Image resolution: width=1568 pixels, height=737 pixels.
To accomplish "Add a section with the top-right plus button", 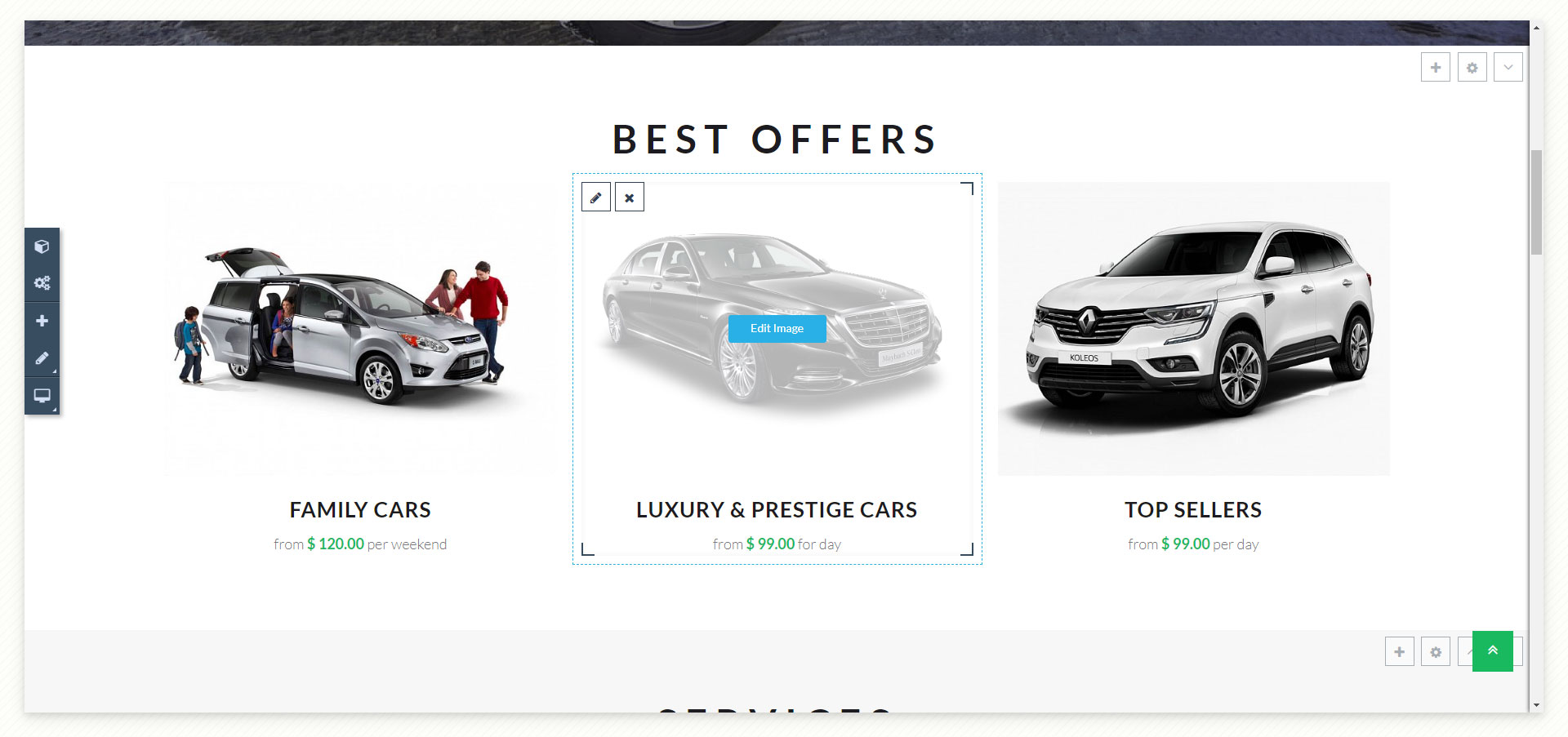I will pyautogui.click(x=1436, y=67).
